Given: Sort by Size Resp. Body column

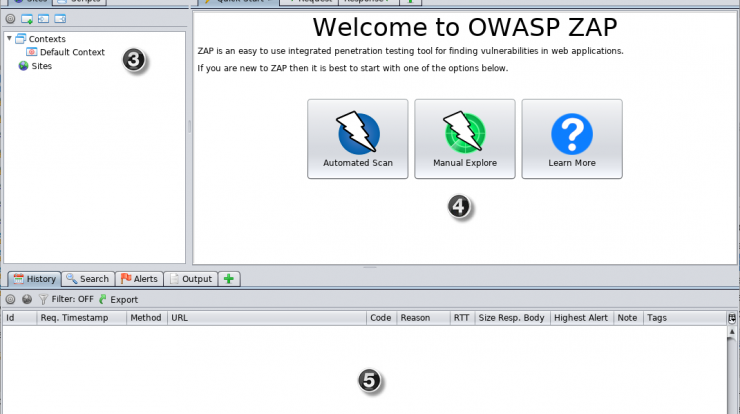Looking at the screenshot, I should tap(513, 318).
